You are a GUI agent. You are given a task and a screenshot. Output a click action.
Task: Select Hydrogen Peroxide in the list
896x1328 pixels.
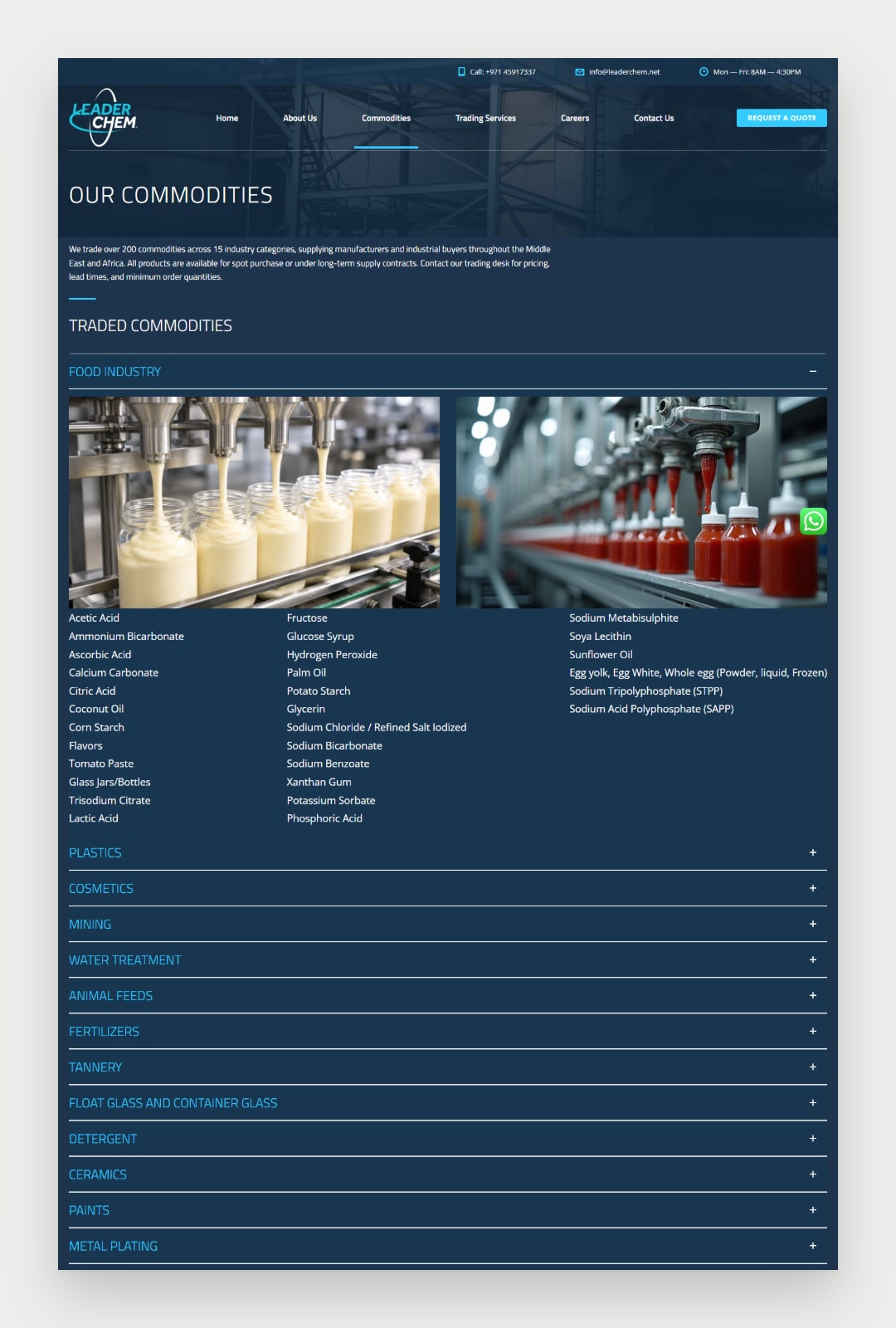click(x=332, y=654)
